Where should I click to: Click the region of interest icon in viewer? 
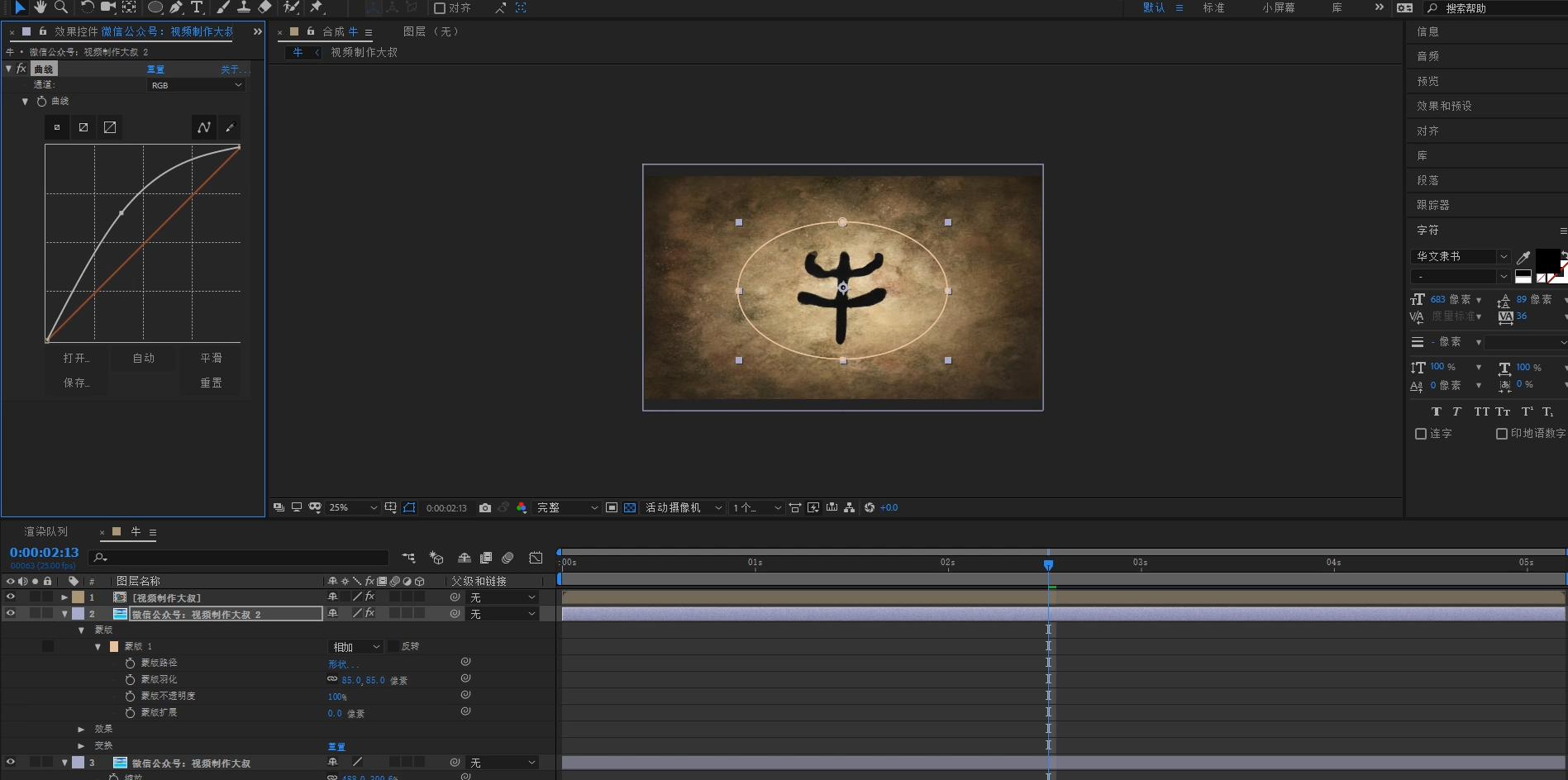click(612, 507)
